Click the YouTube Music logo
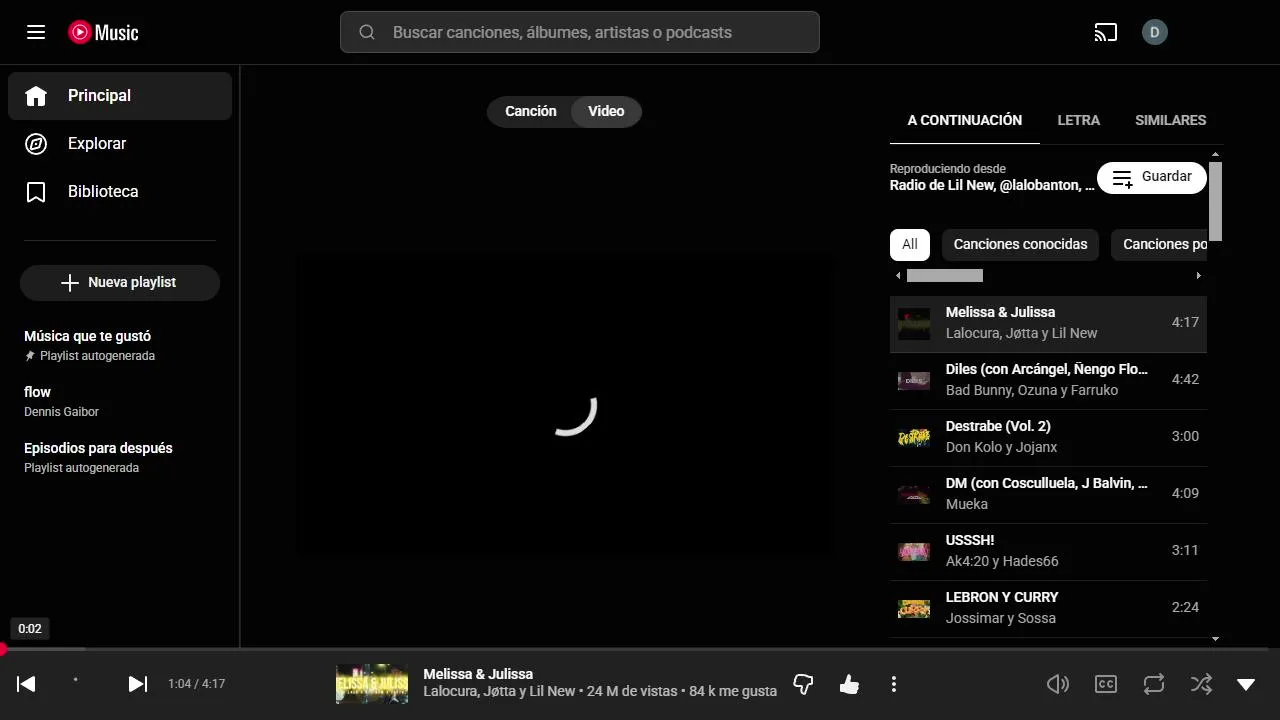 [103, 32]
